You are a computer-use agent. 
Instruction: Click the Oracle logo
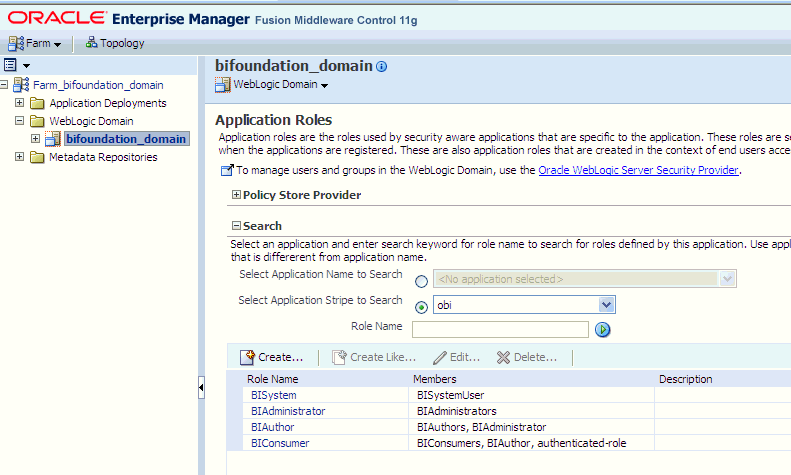[57, 18]
